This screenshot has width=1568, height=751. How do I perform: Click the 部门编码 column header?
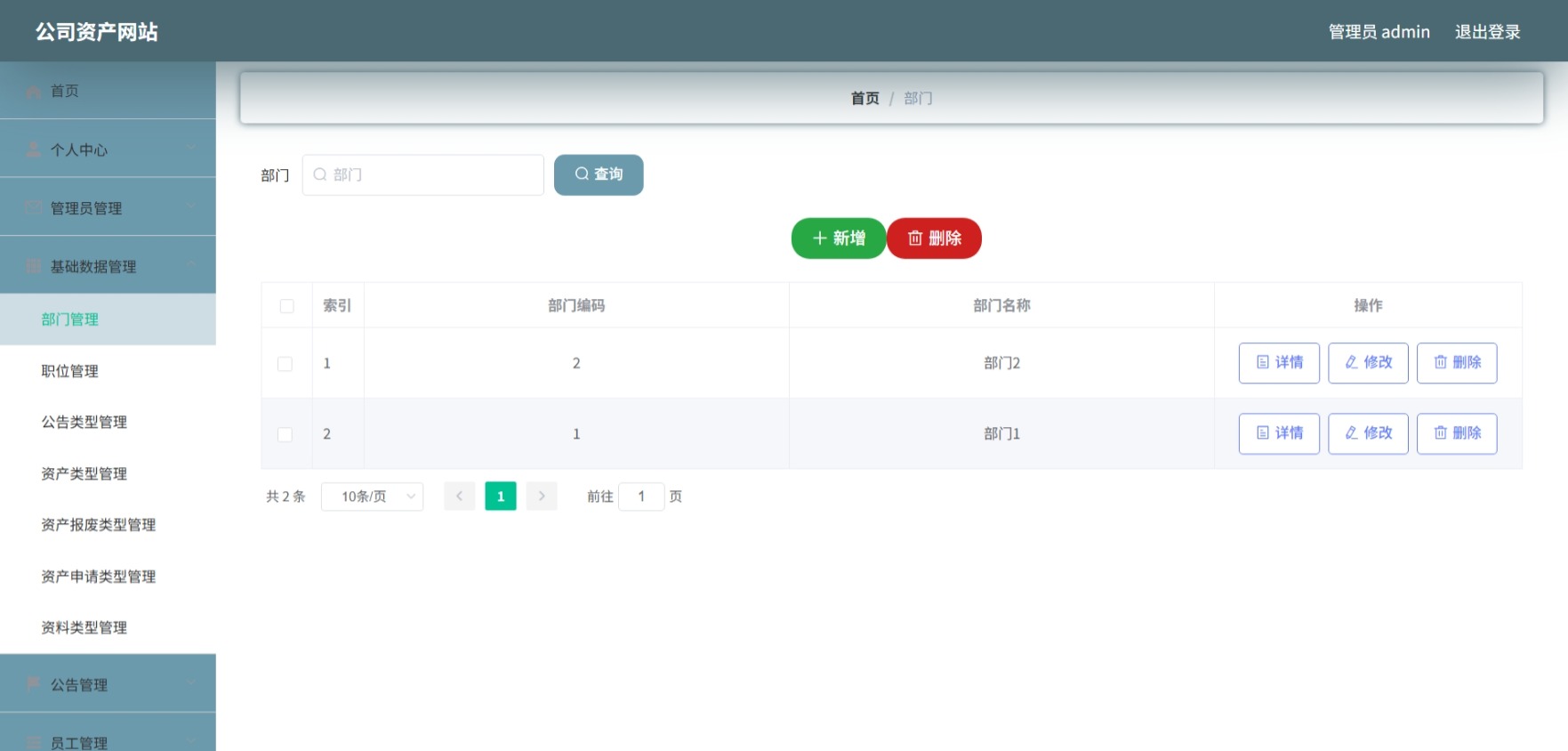click(x=576, y=305)
